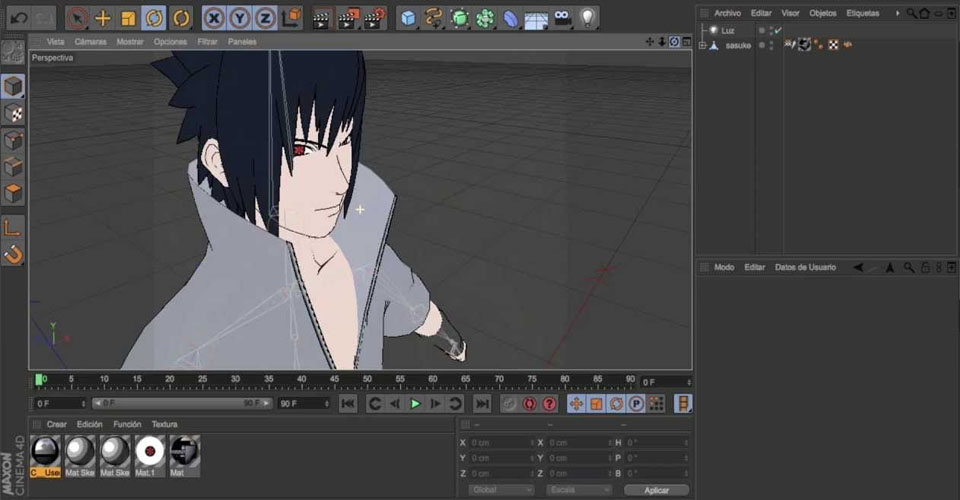Open the viewport Filtrar menu
The height and width of the screenshot is (500, 960).
[x=208, y=42]
